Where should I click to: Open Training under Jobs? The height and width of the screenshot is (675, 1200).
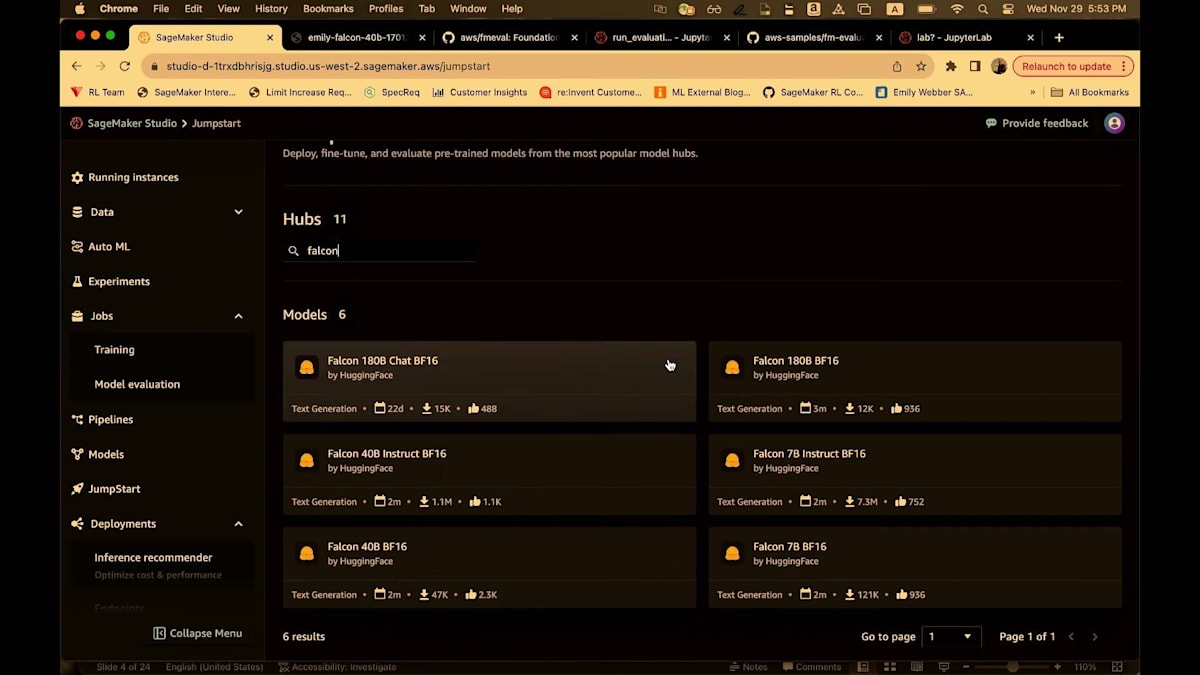(x=114, y=350)
